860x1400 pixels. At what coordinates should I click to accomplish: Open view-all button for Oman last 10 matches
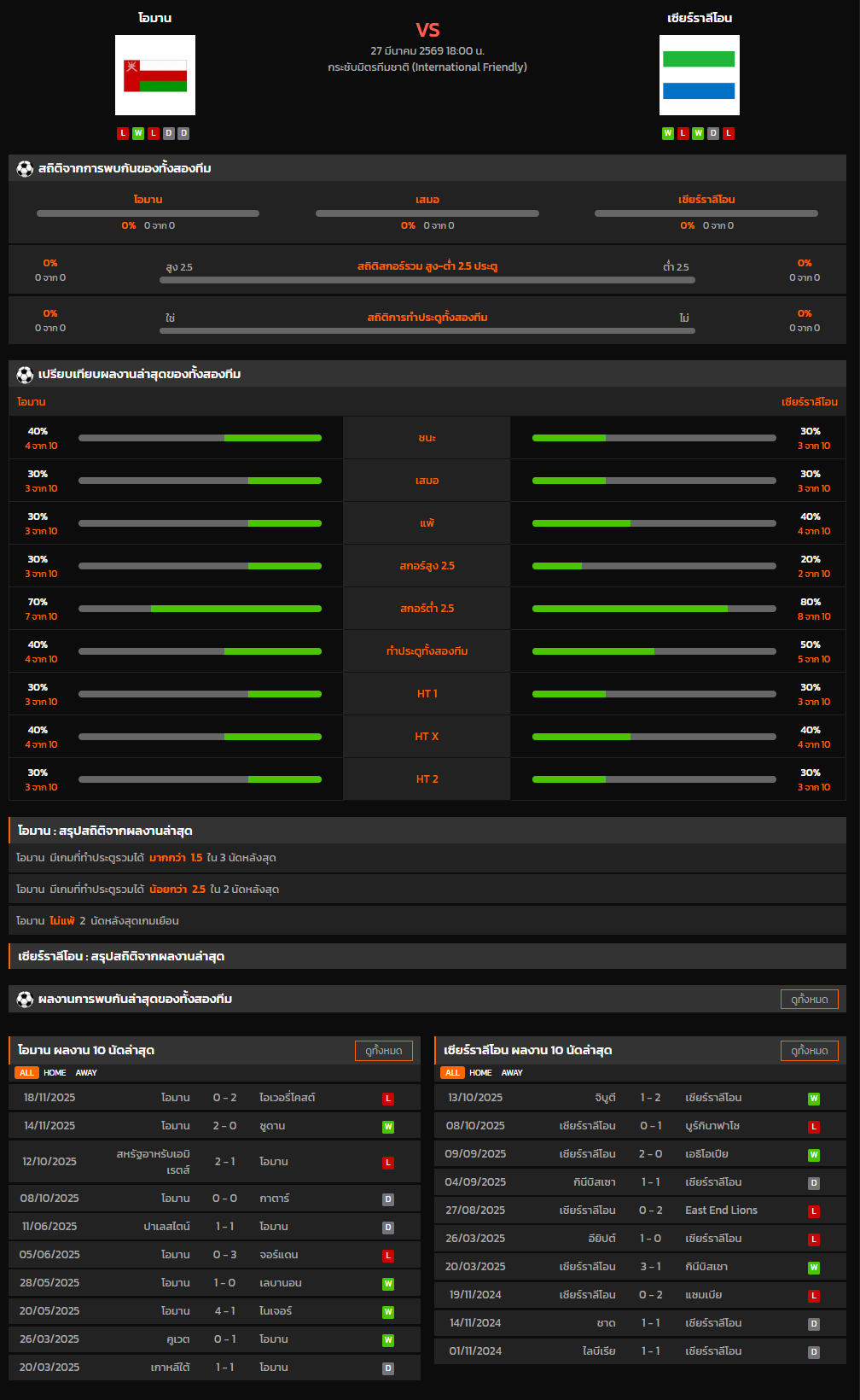(x=383, y=1051)
